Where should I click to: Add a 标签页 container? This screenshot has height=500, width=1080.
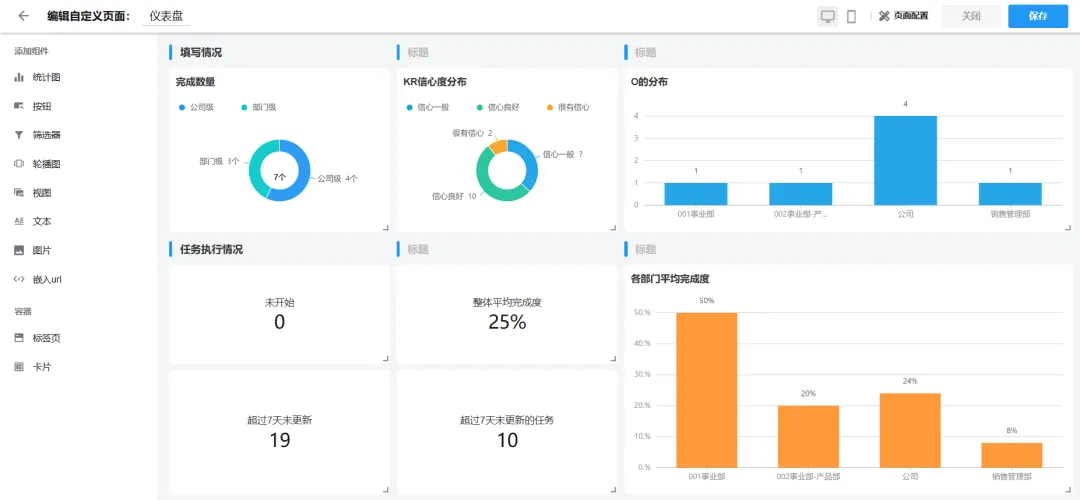[x=38, y=338]
